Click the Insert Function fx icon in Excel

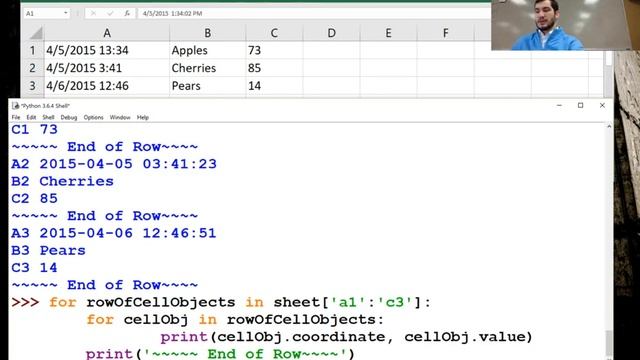click(x=127, y=13)
